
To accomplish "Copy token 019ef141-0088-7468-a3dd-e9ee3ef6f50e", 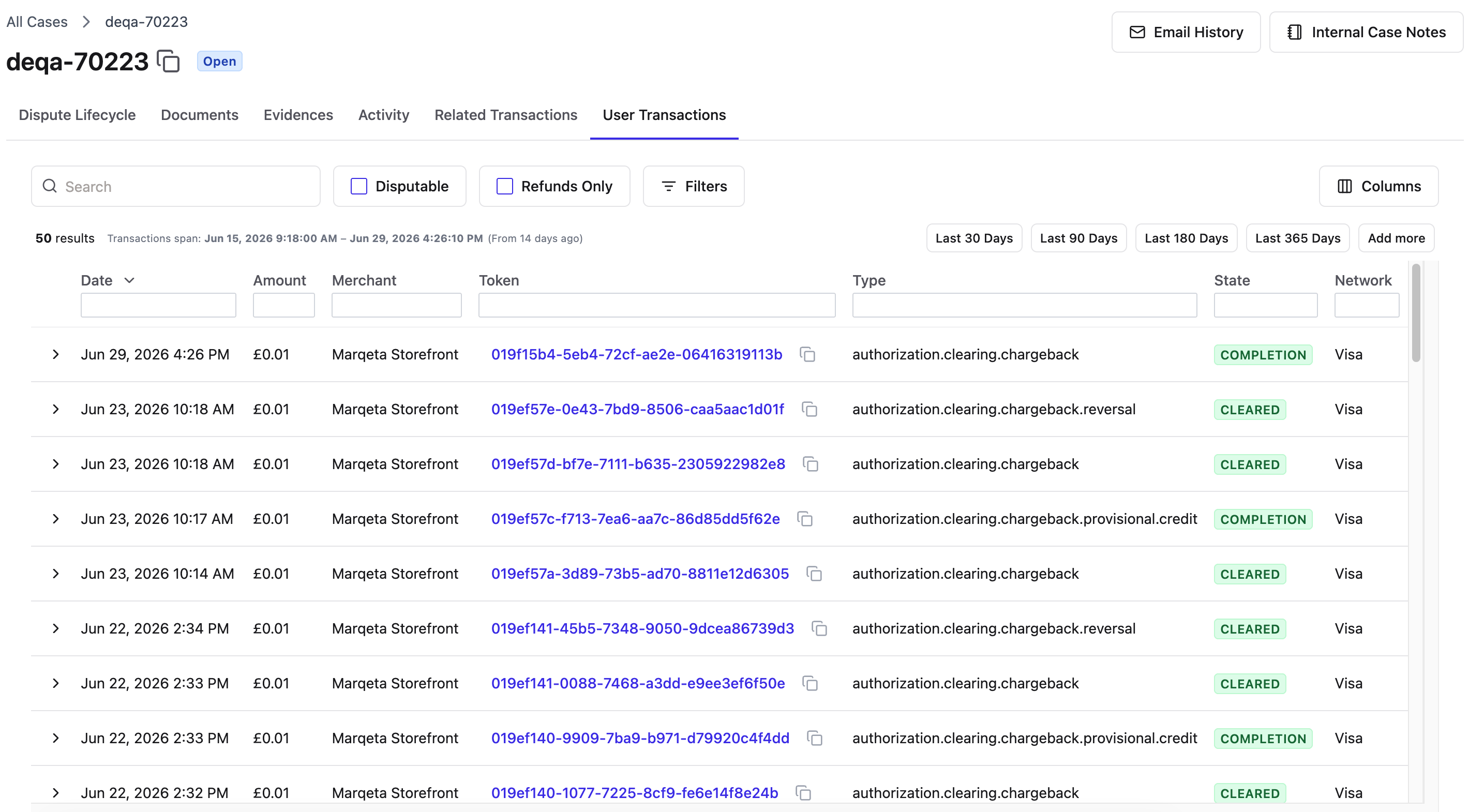I will point(810,683).
